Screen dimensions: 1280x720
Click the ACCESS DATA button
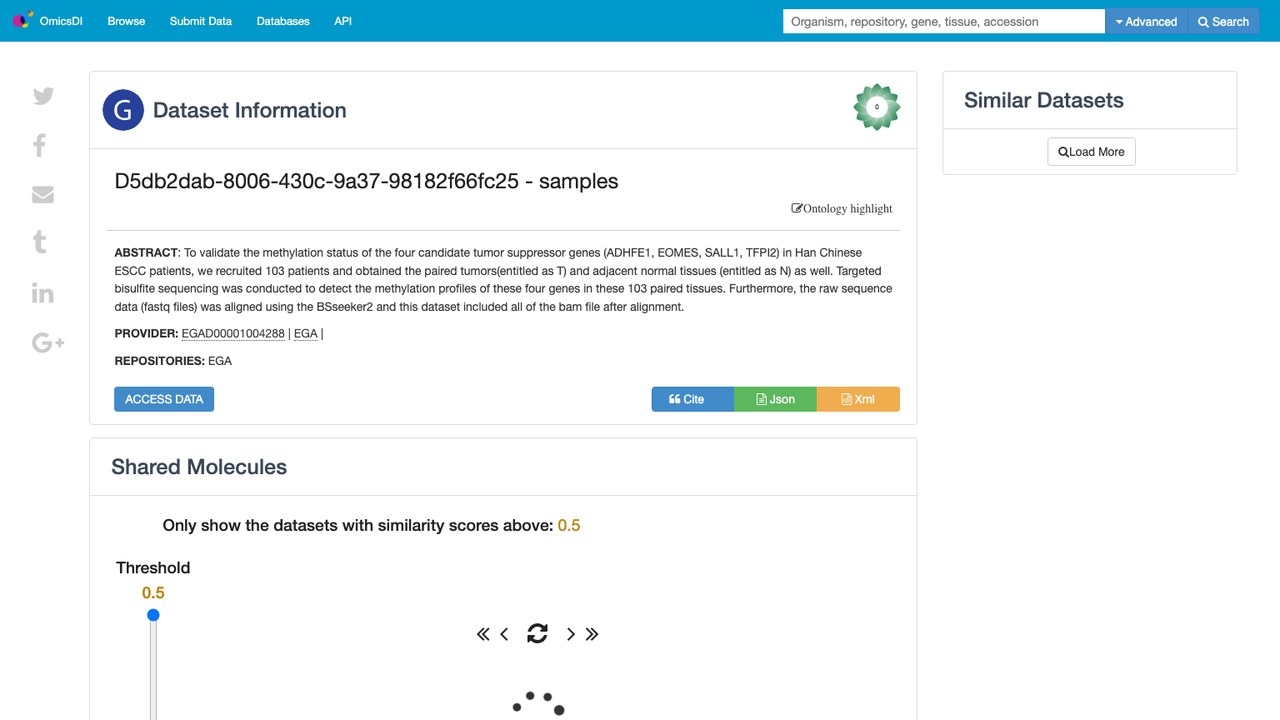pyautogui.click(x=164, y=399)
